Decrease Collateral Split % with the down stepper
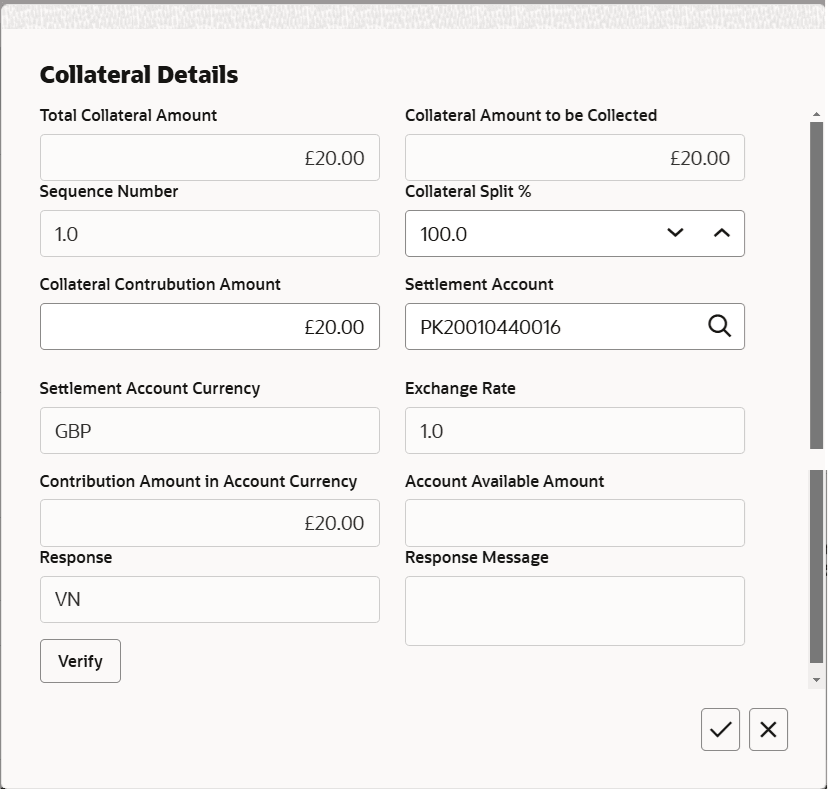The height and width of the screenshot is (790, 828). pos(674,233)
